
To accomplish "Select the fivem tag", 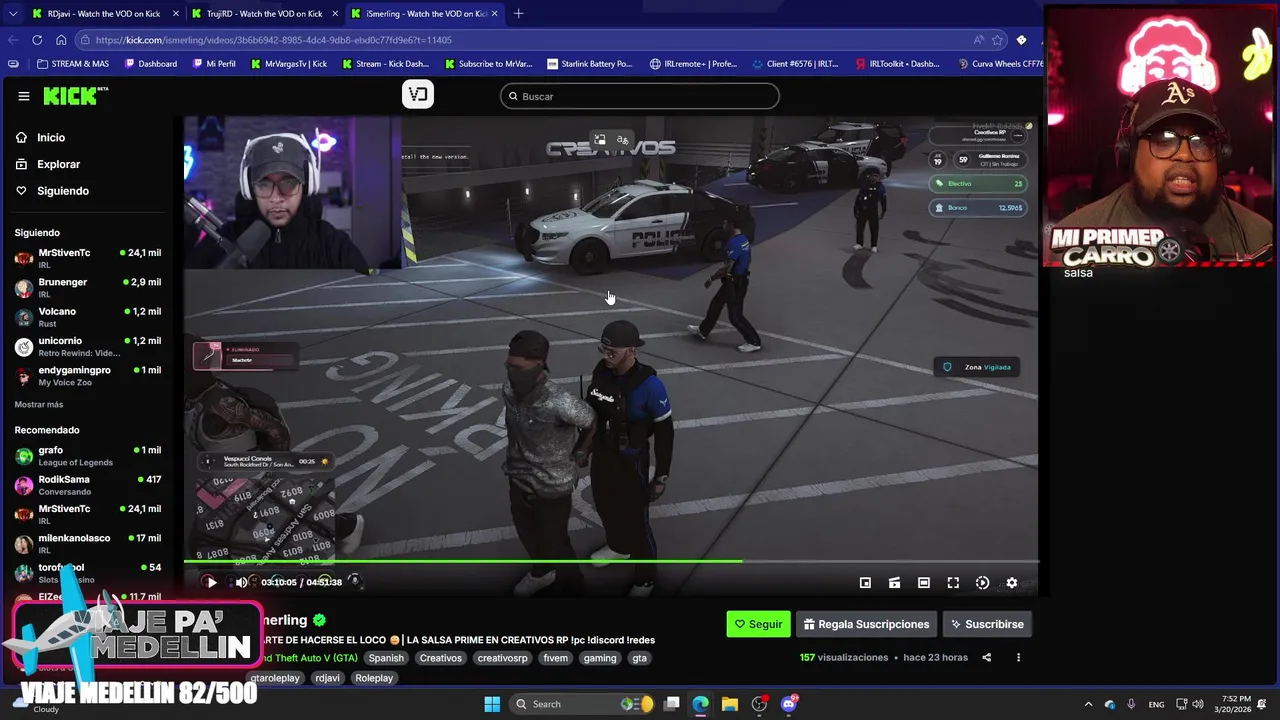I will (x=555, y=658).
